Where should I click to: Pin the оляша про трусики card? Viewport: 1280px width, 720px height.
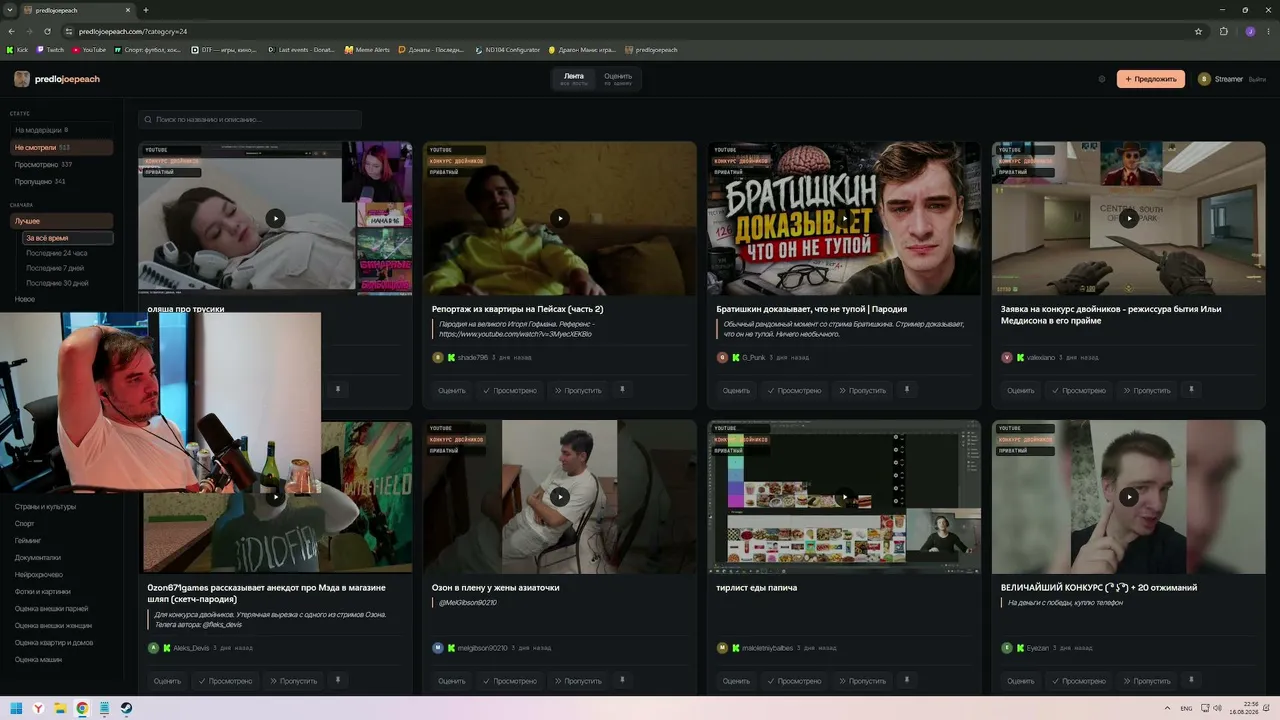tap(337, 389)
